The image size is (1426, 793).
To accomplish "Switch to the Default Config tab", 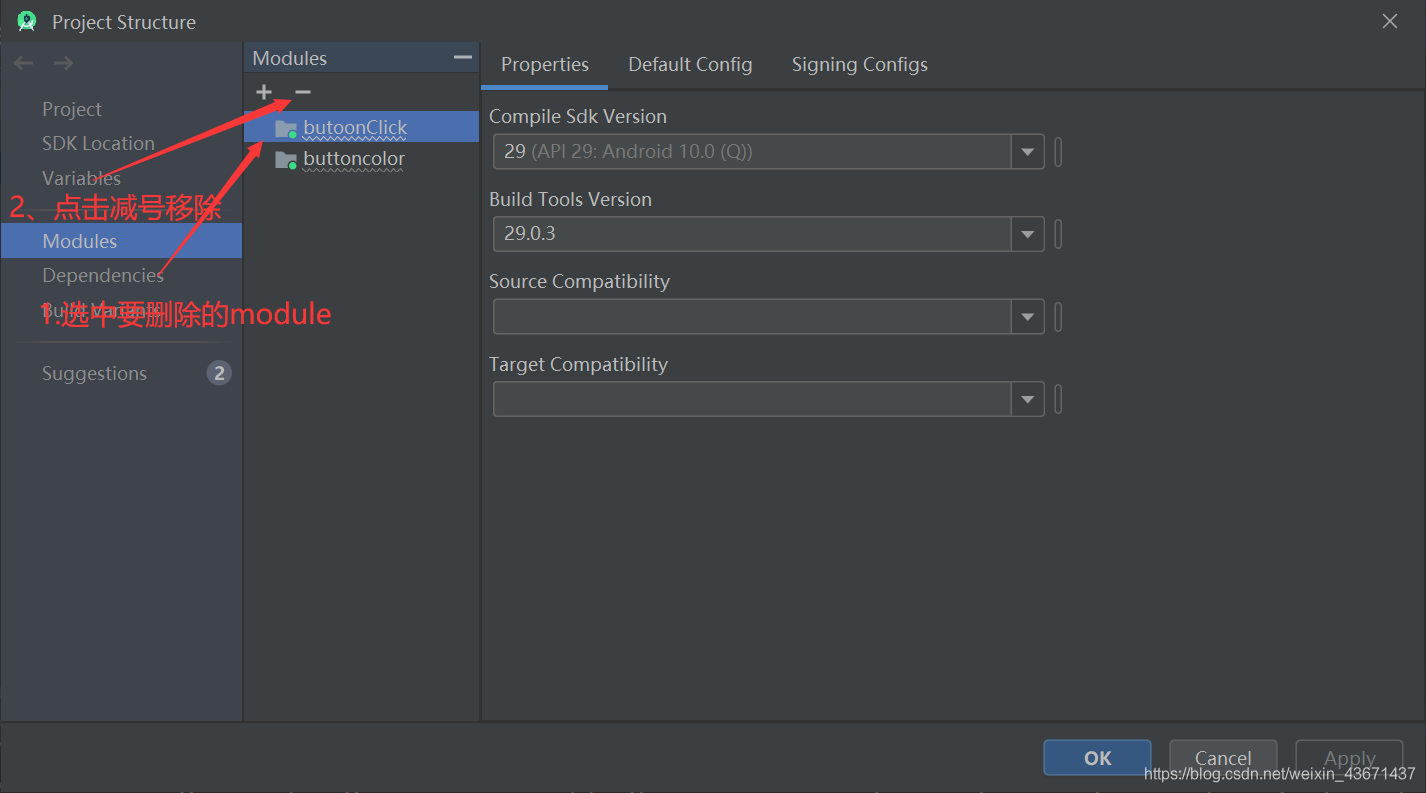I will click(690, 65).
